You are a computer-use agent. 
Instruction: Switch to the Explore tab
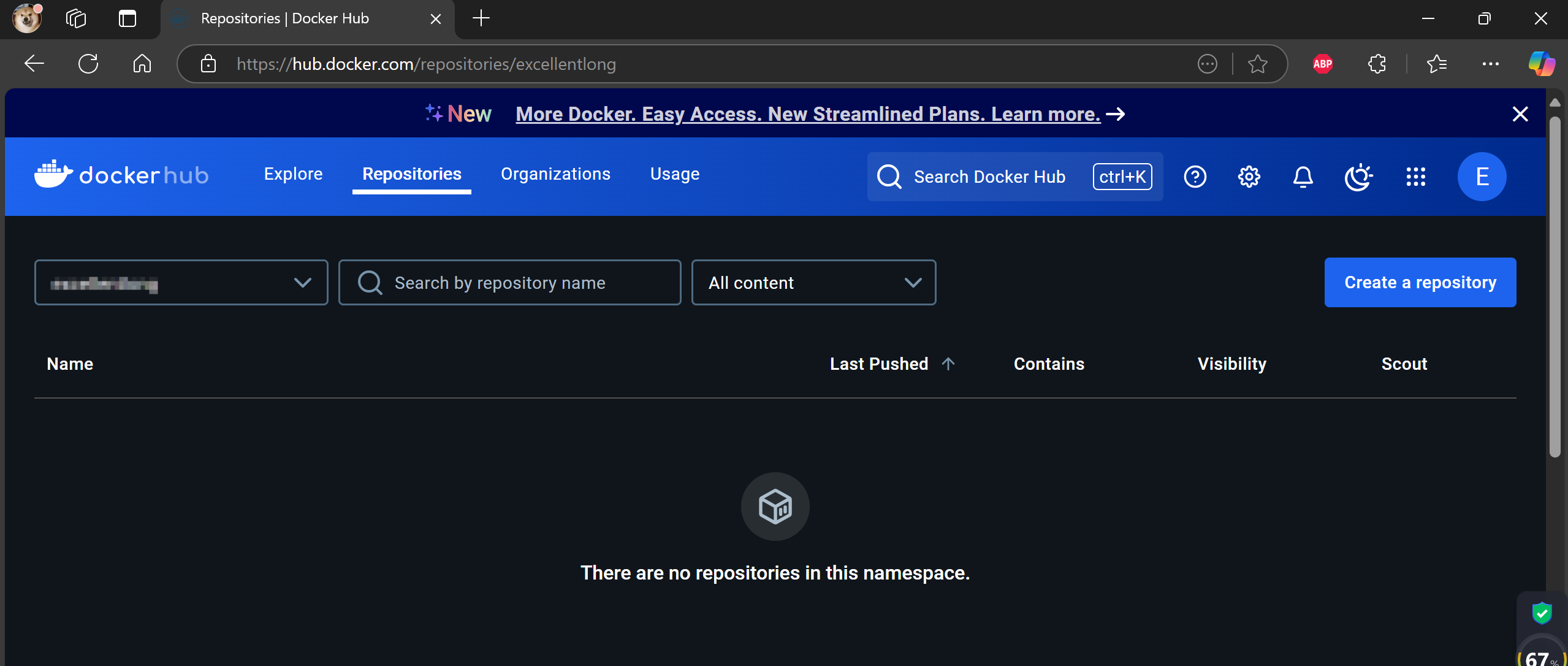coord(293,174)
